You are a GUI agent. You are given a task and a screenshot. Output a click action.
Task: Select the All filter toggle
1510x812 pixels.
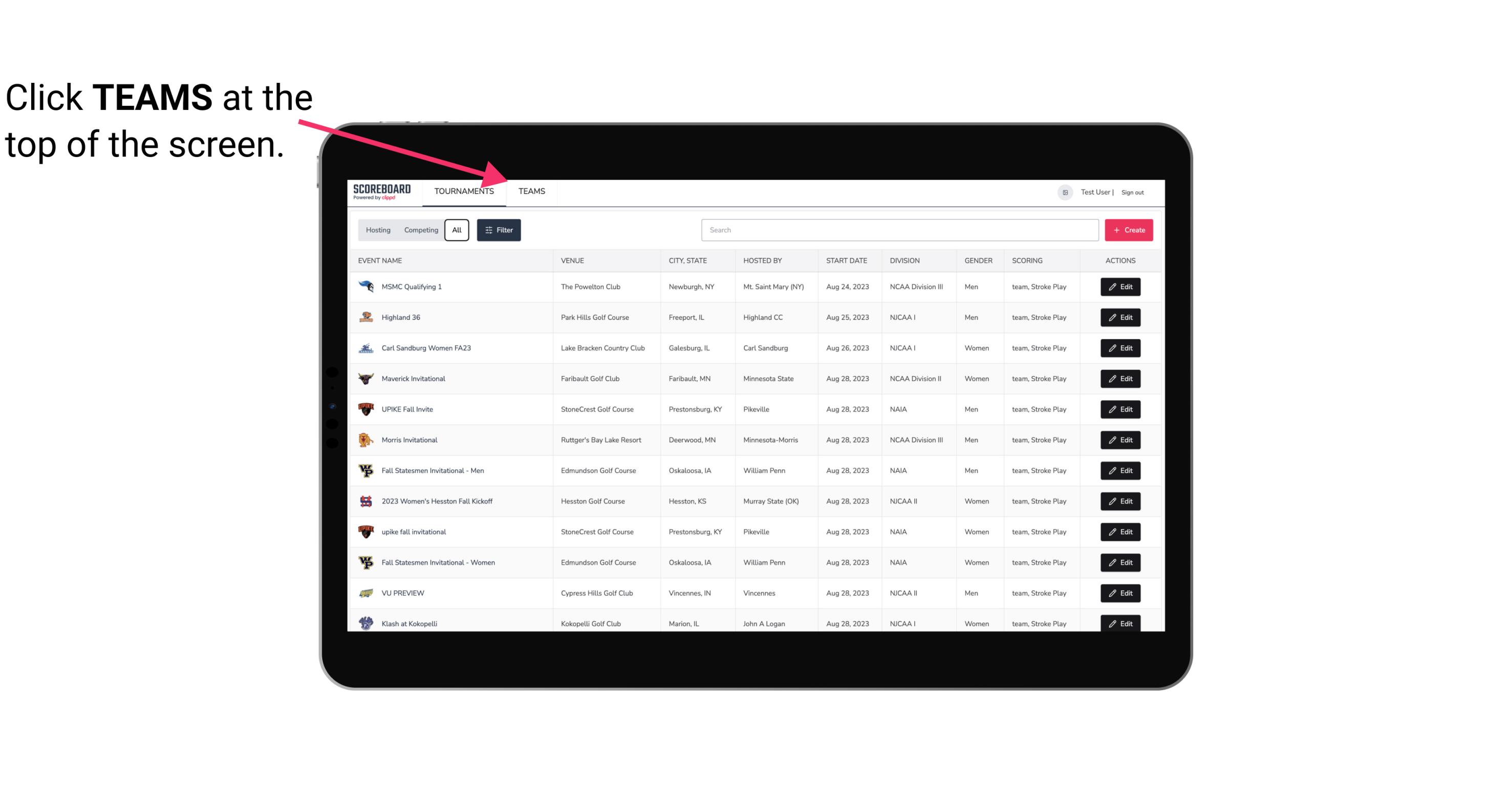coord(457,230)
